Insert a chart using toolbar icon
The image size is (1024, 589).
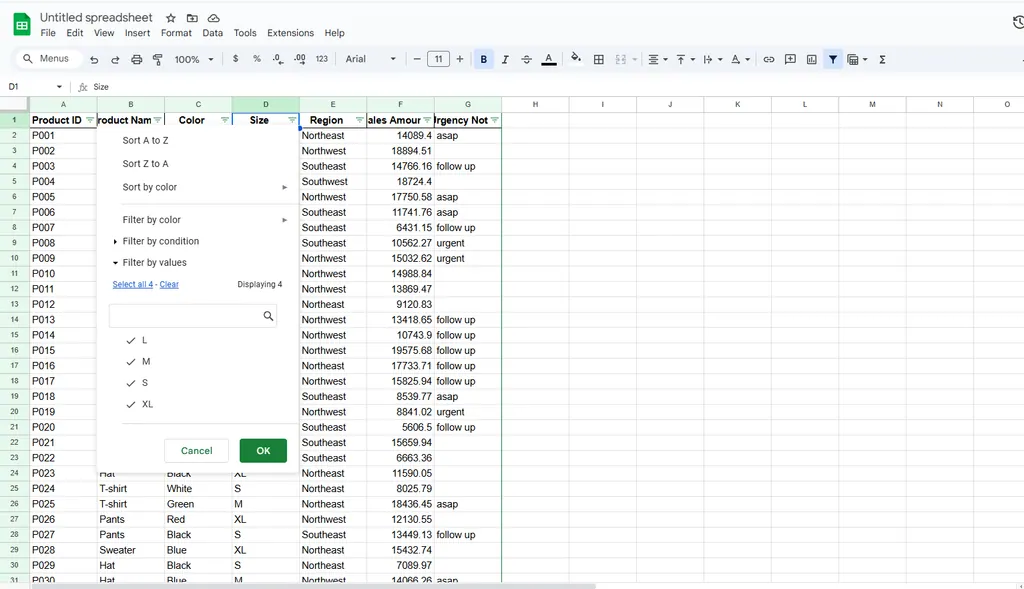click(x=811, y=60)
